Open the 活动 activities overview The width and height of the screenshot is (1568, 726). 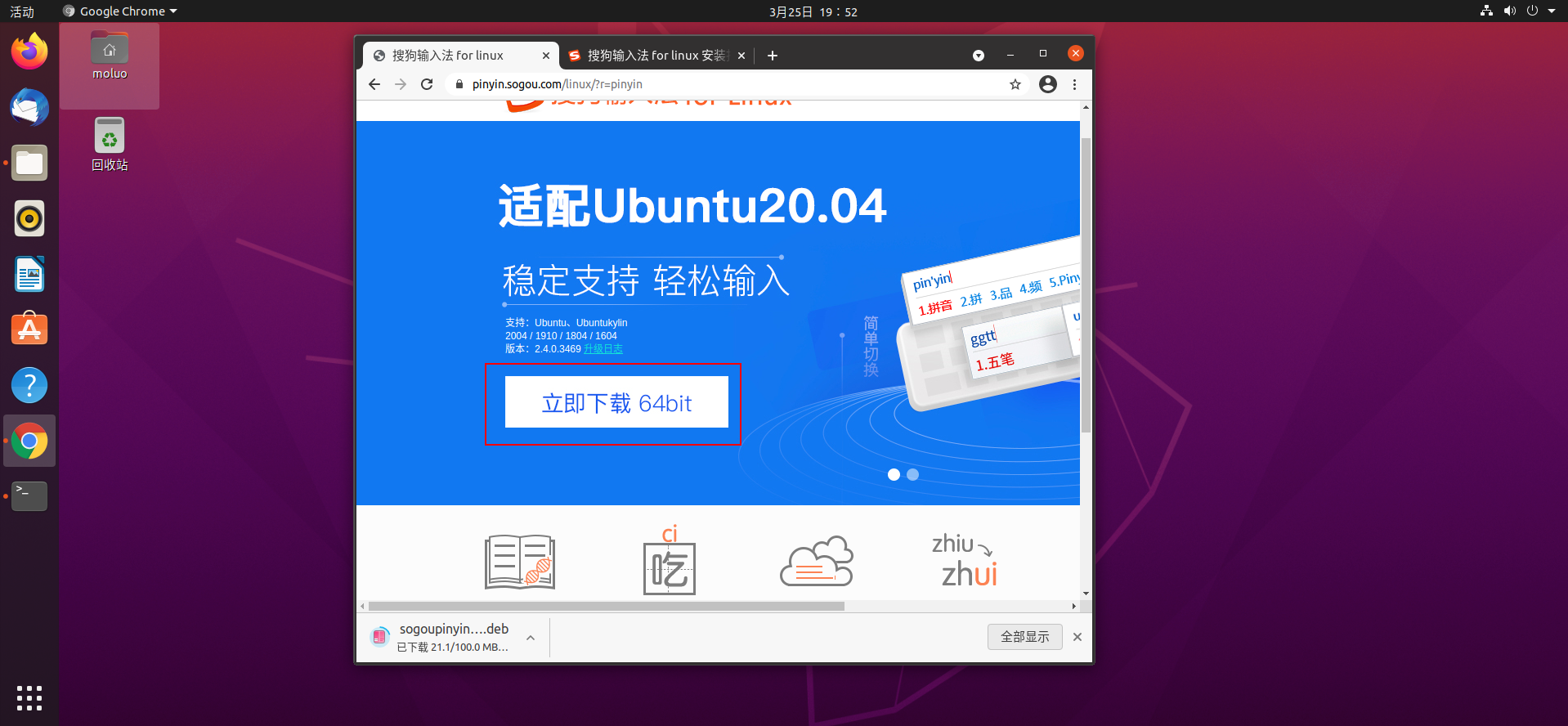pyautogui.click(x=22, y=11)
